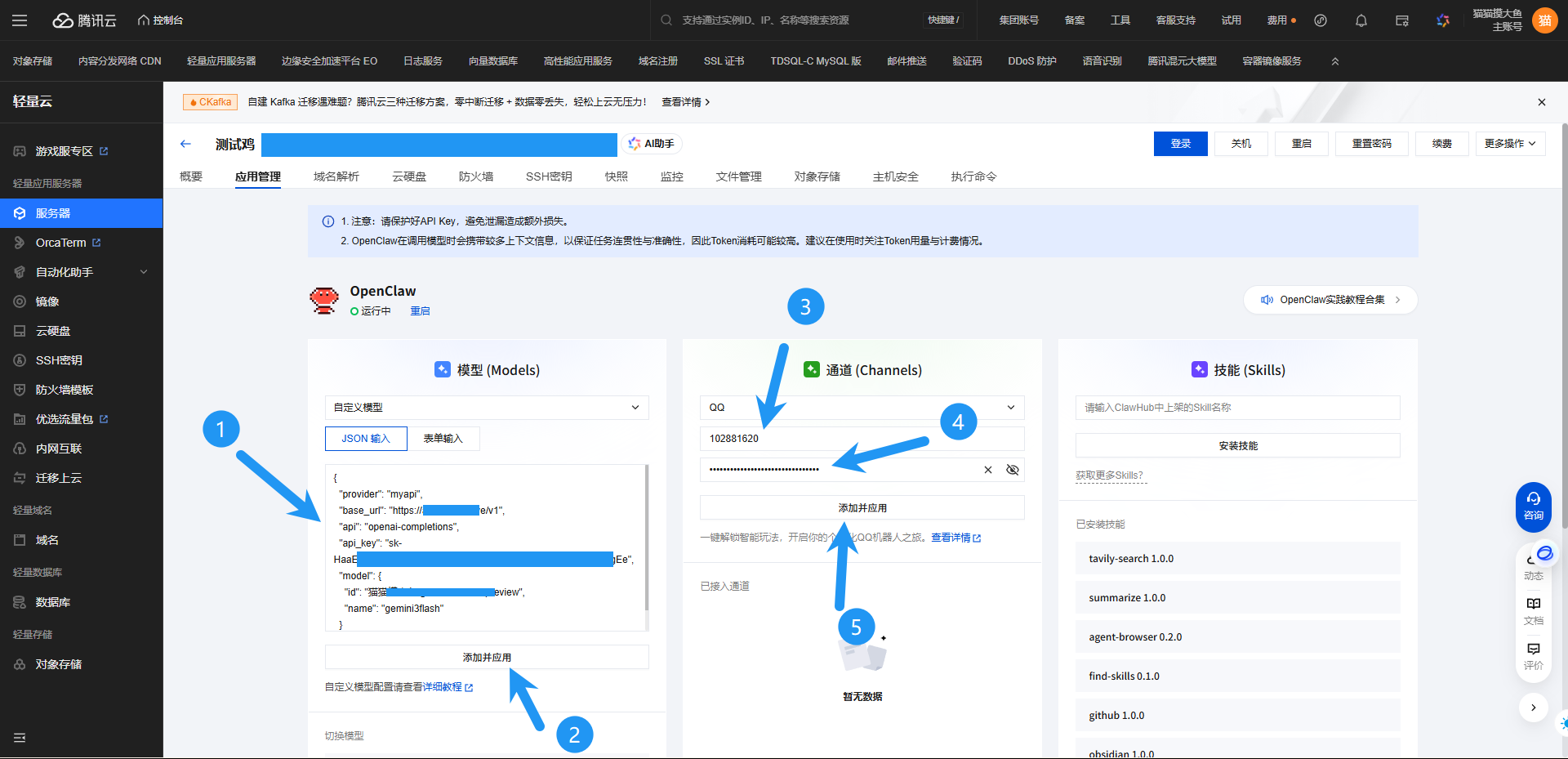This screenshot has height=759, width=1568.
Task: Open the hamburger menu at top left
Action: point(20,20)
